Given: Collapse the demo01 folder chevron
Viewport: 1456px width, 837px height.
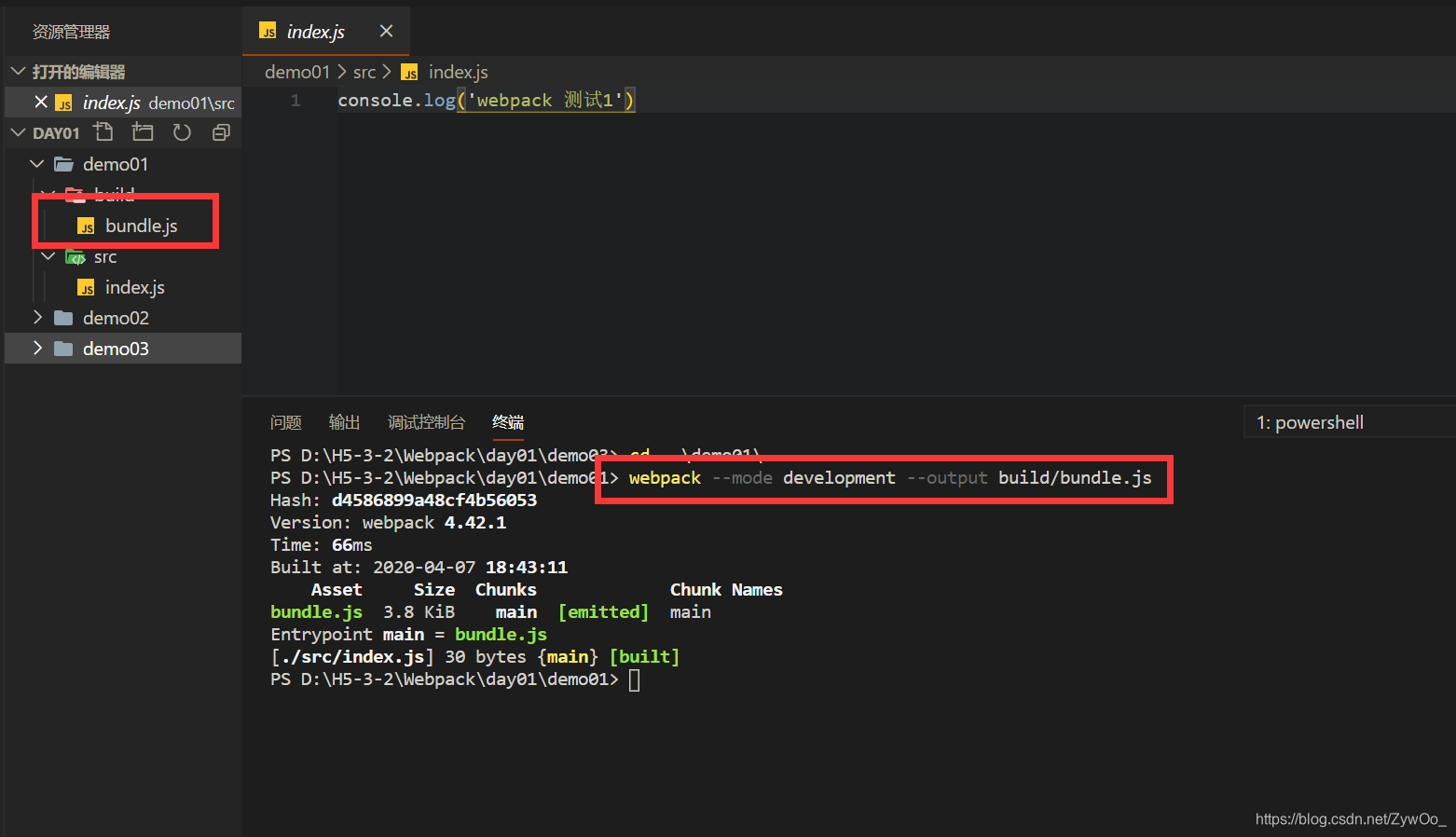Looking at the screenshot, I should [37, 163].
